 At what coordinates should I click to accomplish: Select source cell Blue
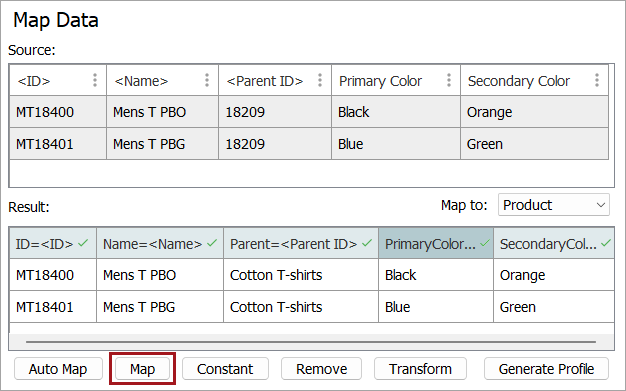(x=396, y=144)
